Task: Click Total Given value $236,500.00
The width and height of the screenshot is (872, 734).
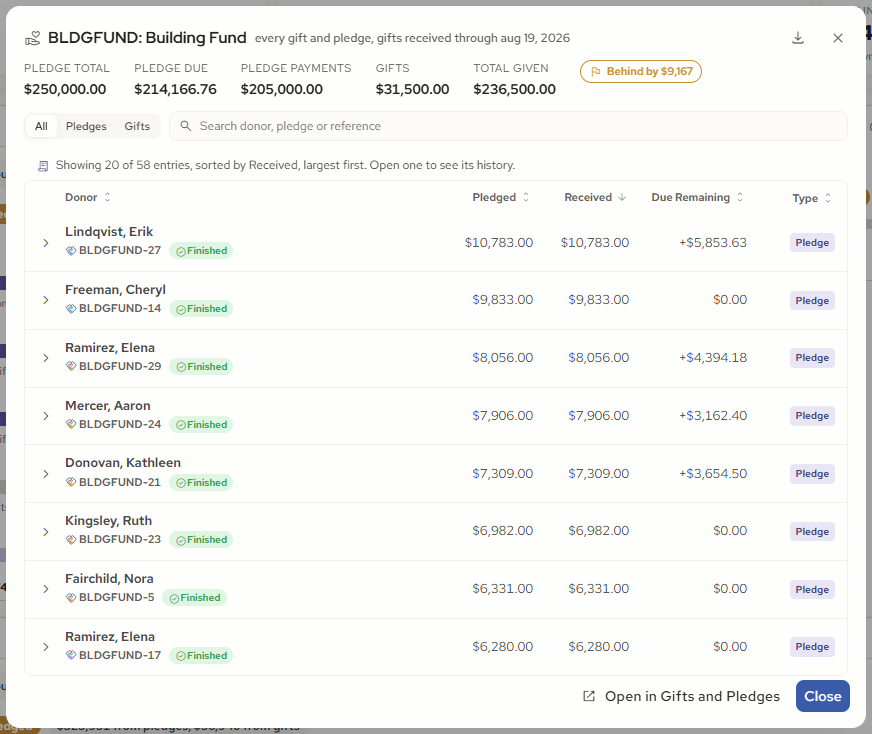Action: click(x=514, y=89)
